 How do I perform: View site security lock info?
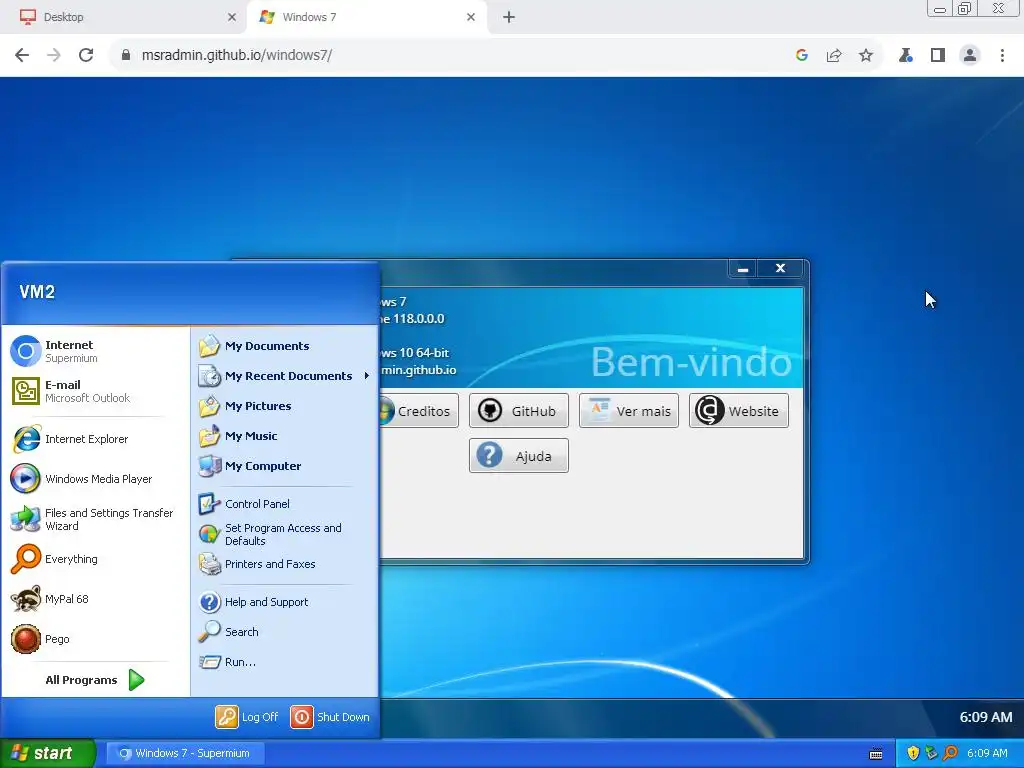[x=126, y=55]
